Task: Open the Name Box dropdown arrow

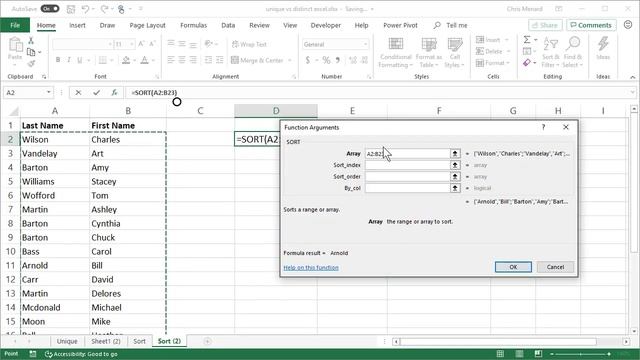Action: click(x=49, y=93)
